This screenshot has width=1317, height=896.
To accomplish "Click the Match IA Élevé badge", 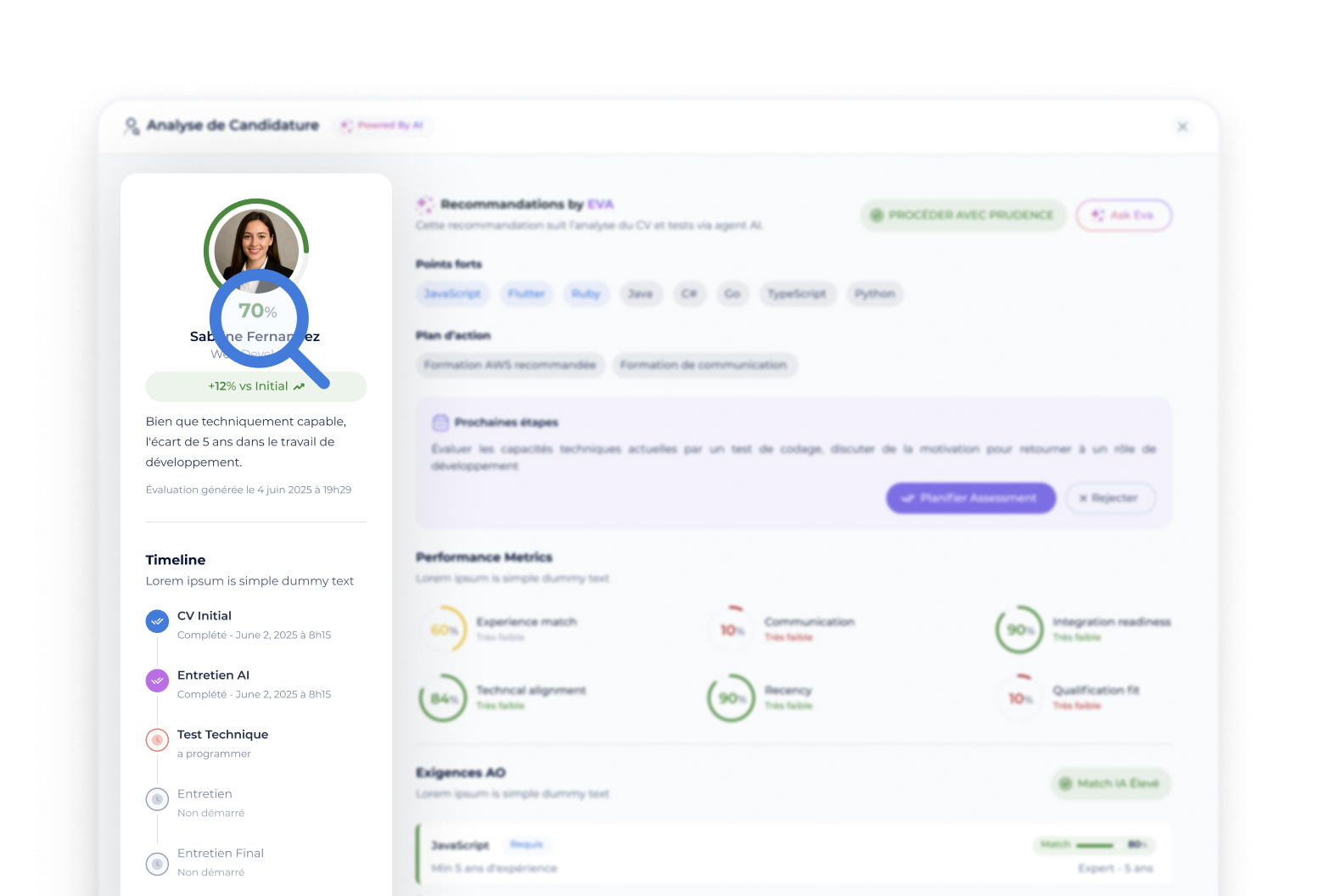I will 1110,783.
